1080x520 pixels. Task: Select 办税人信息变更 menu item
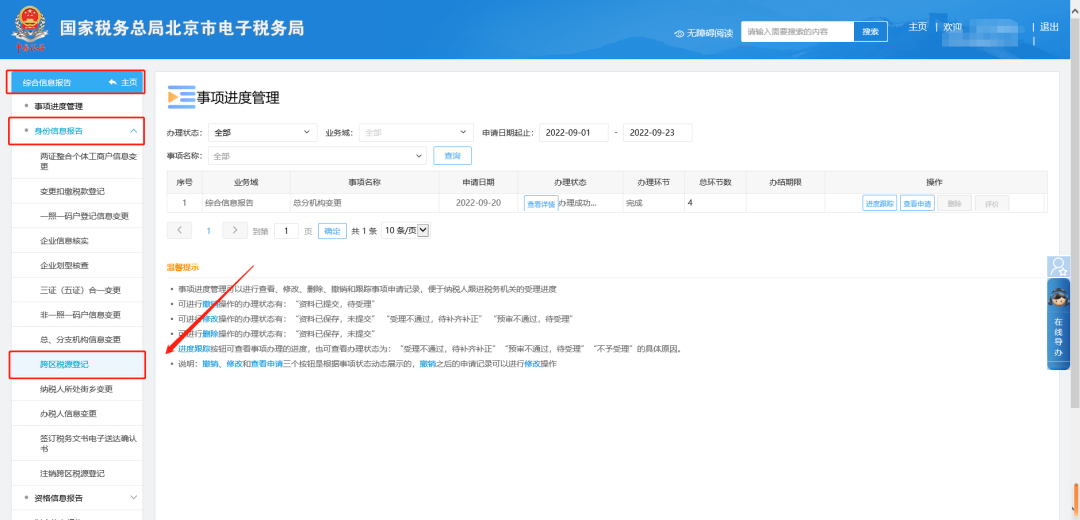(x=68, y=414)
